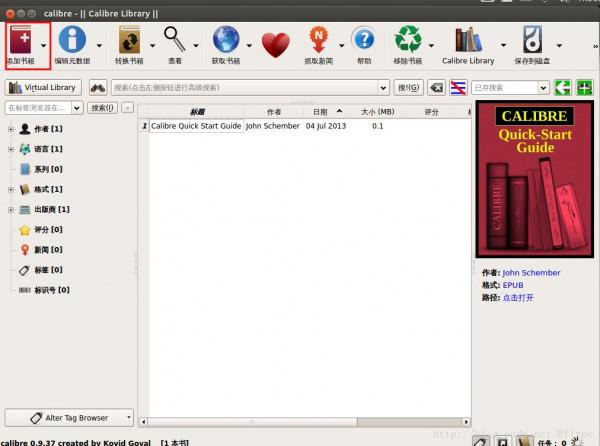Screen dimensions: 600x446
Task: Sort by the Date column header
Action: pos(320,111)
